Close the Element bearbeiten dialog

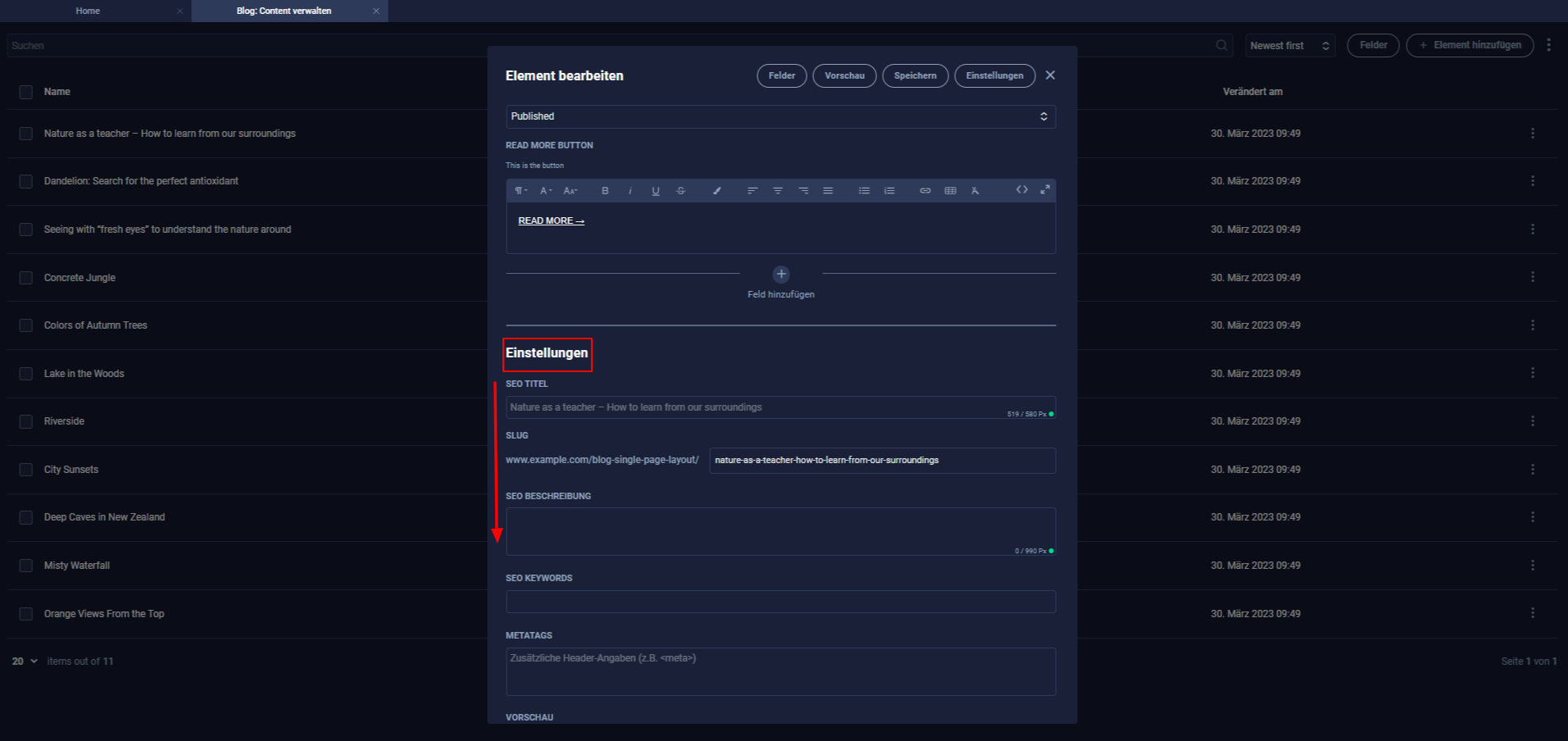click(x=1050, y=75)
